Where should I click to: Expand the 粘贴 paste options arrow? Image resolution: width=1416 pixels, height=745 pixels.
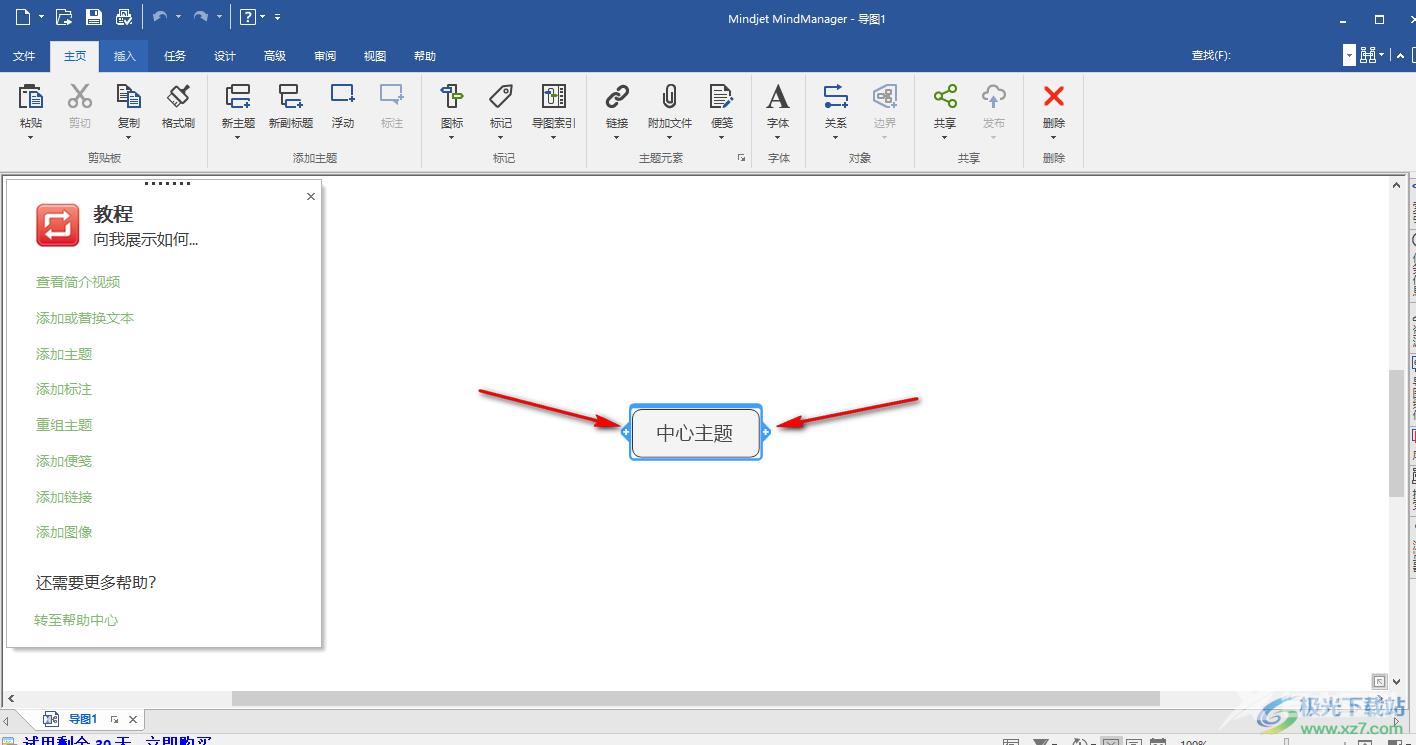coord(31,138)
